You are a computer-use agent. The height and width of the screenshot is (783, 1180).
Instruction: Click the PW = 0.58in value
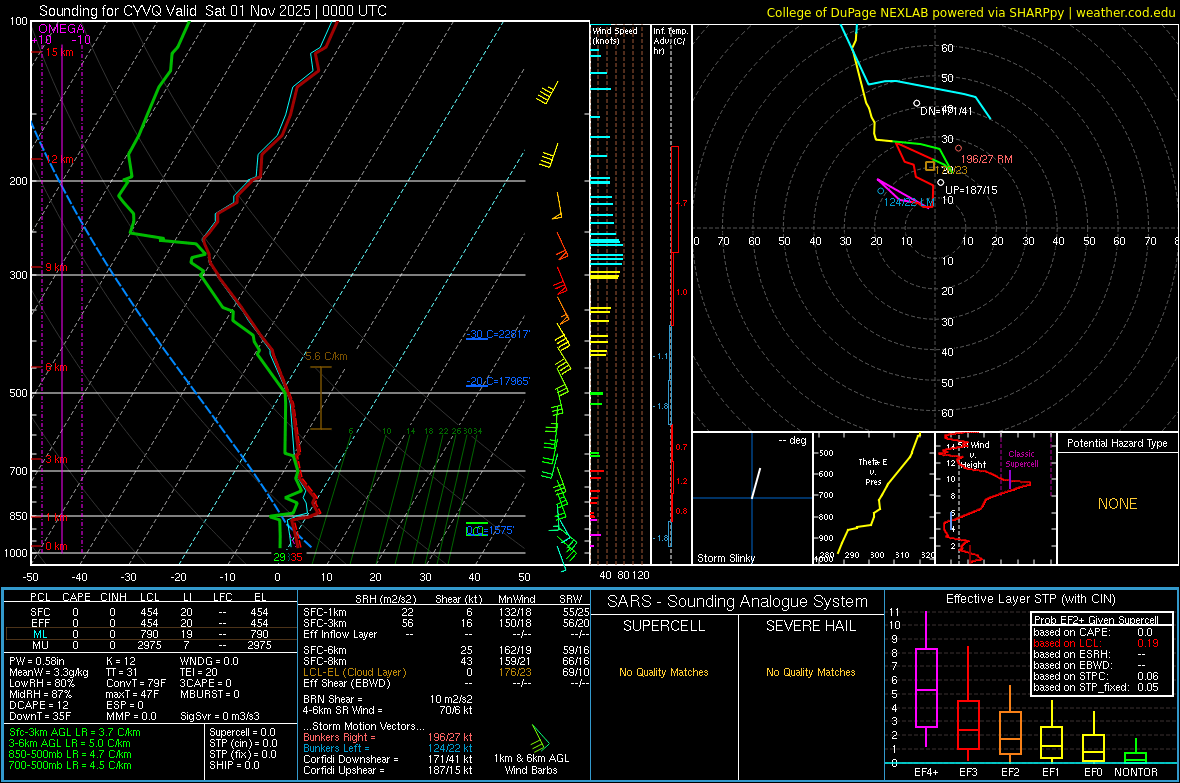point(36,661)
